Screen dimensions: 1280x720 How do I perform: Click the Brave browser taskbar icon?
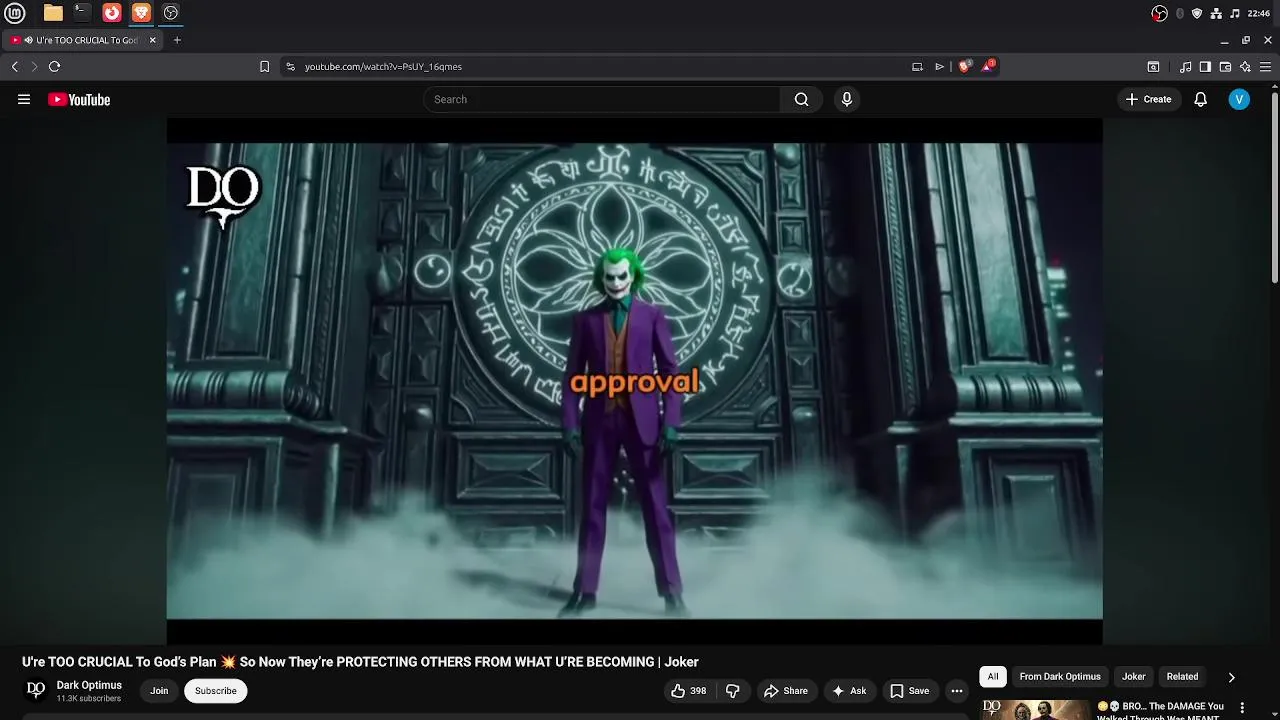point(141,13)
